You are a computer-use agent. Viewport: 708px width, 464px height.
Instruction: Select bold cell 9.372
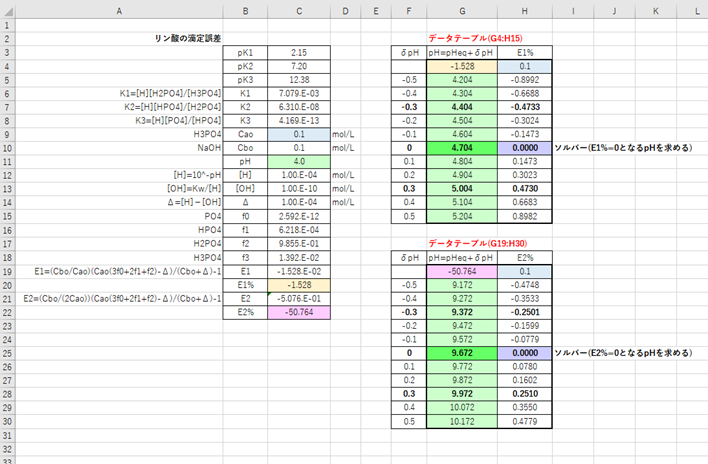(462, 312)
